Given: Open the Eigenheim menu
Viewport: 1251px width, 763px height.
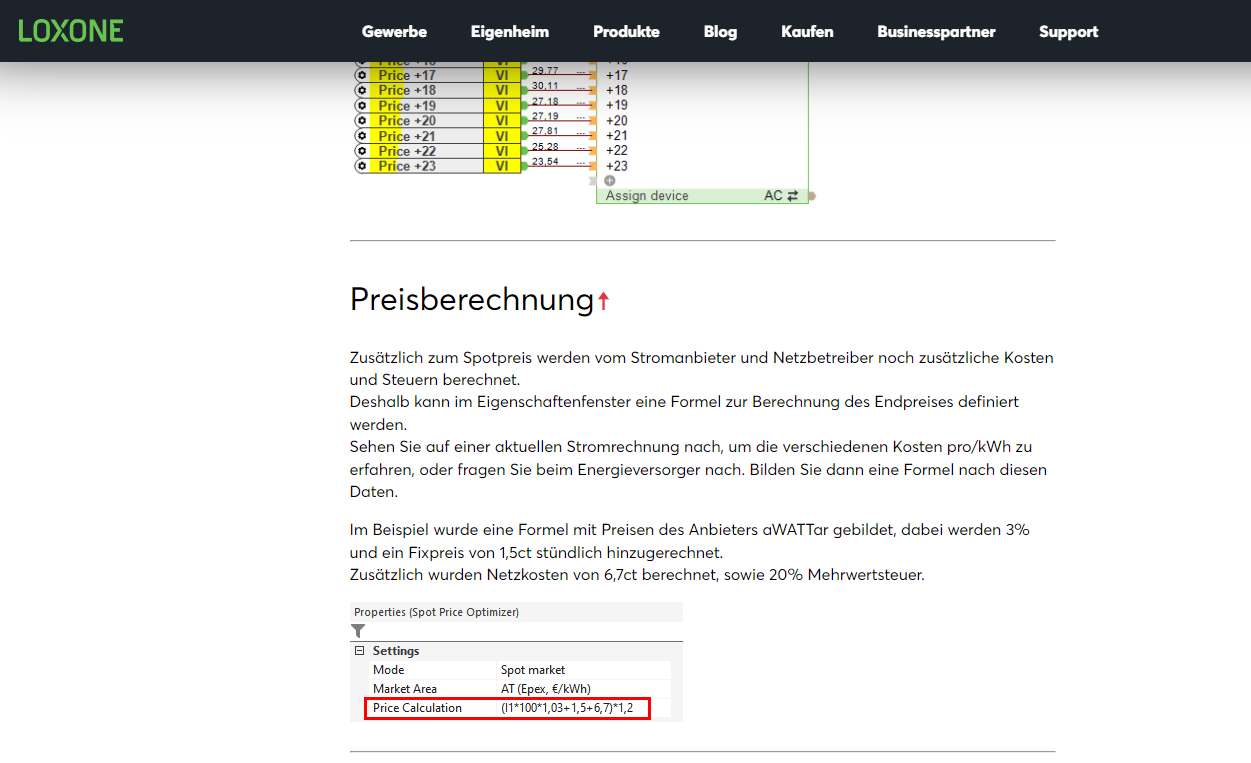Looking at the screenshot, I should point(510,31).
